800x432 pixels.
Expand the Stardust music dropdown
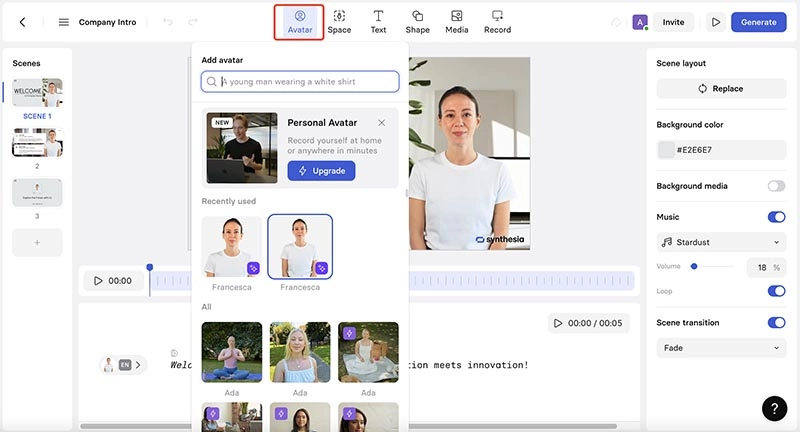click(721, 242)
